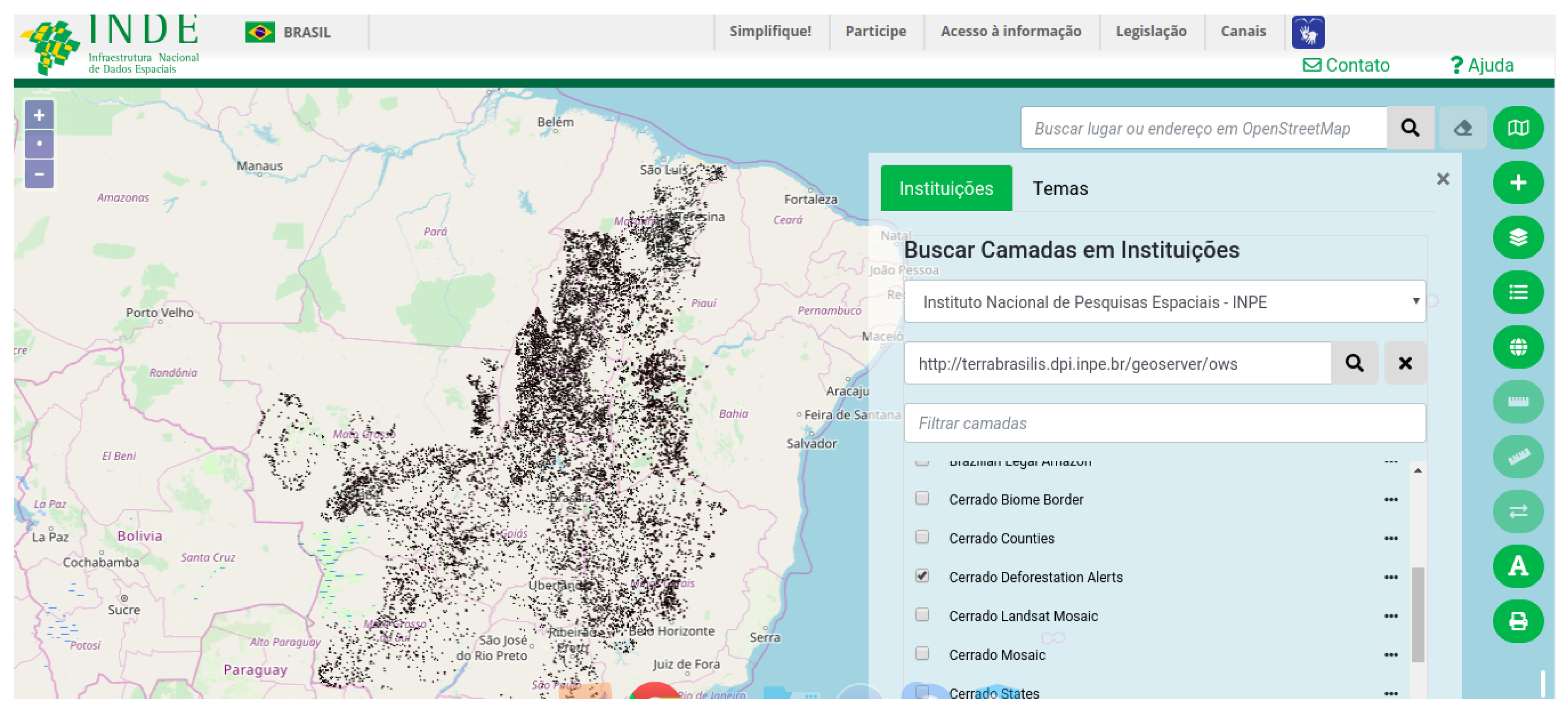Open the stacked layers icon button
Image resolution: width=1568 pixels, height=709 pixels.
[1518, 237]
